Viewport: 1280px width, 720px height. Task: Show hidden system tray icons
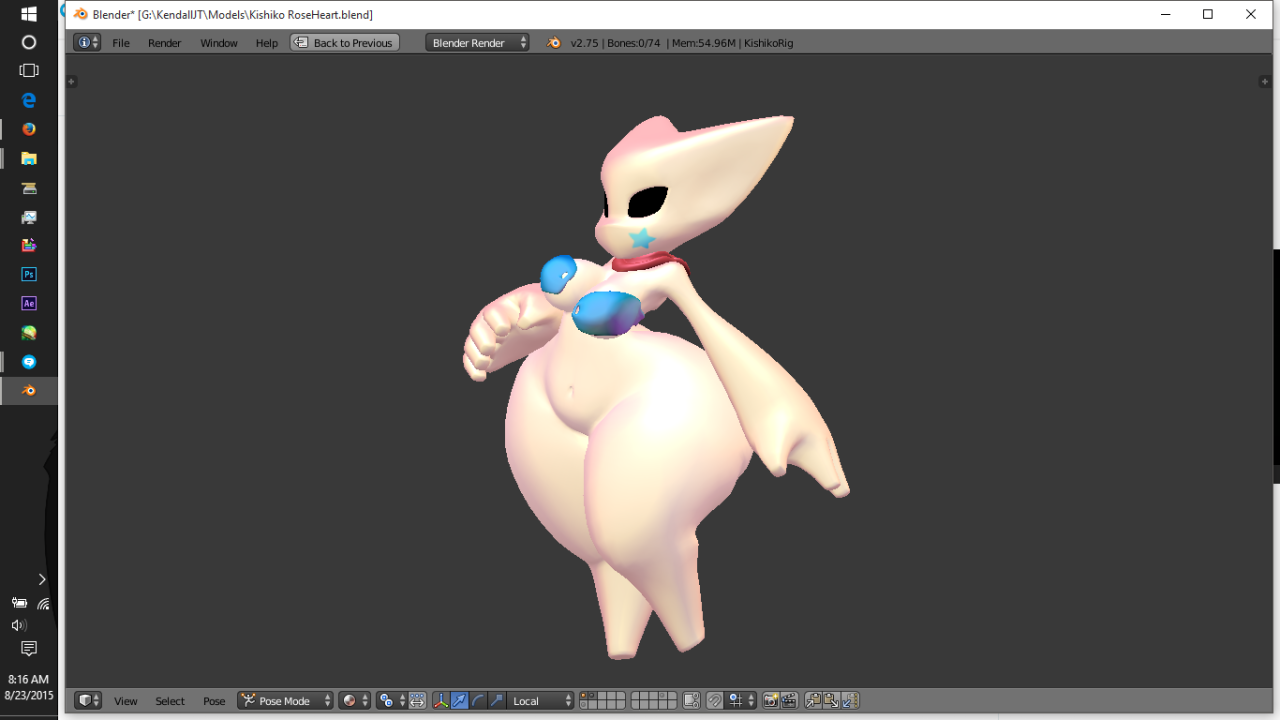click(42, 579)
